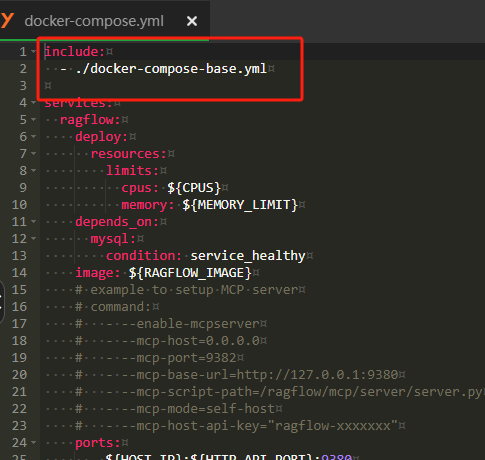Click the 'mysql:' key

tap(113, 239)
